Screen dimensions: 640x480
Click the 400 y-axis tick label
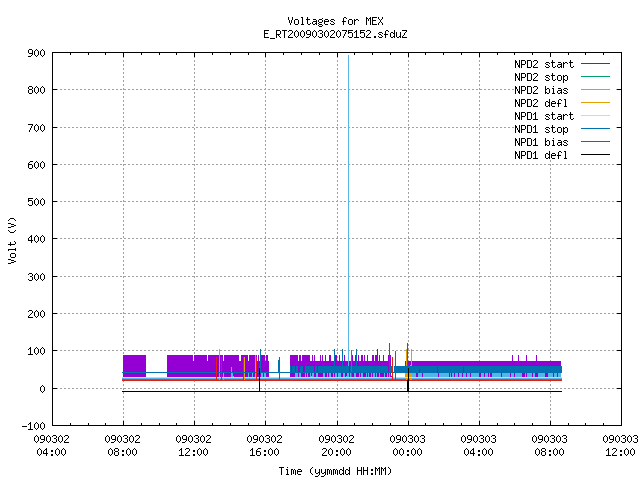[36, 239]
